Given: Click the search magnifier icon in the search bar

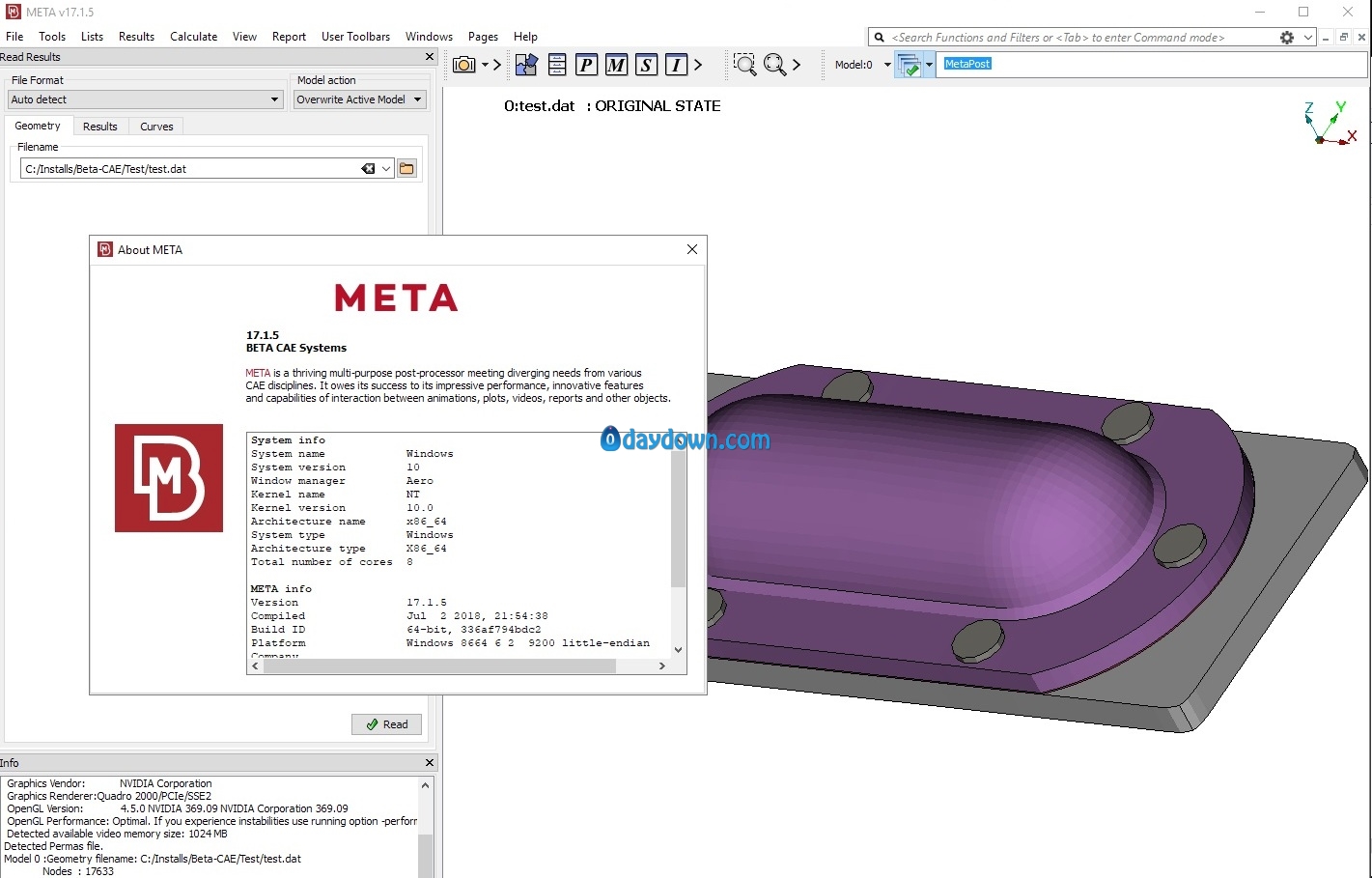Looking at the screenshot, I should point(879,38).
